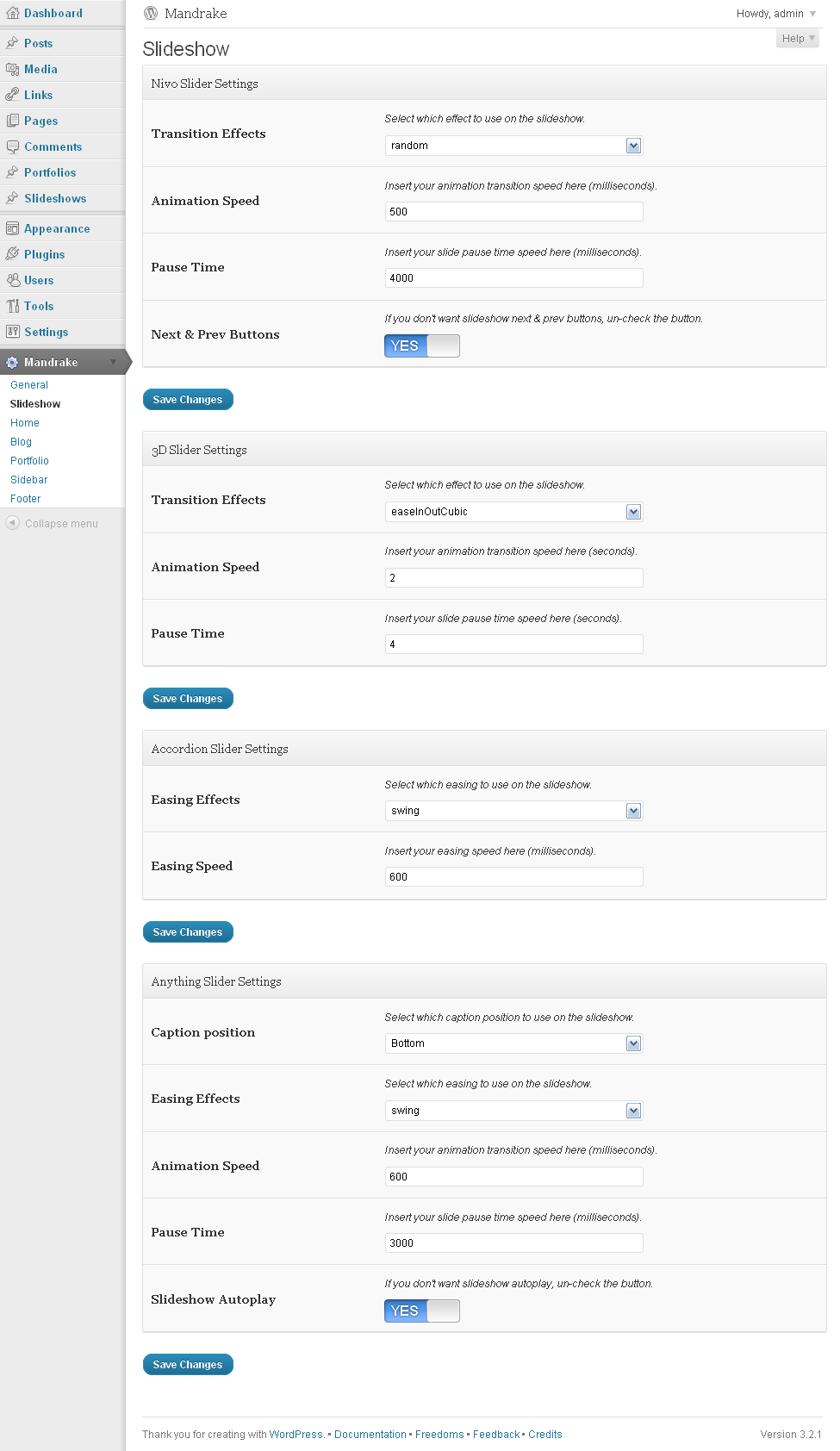840x1451 pixels.
Task: Save changes for Nivo Slider Settings
Action: tap(188, 400)
